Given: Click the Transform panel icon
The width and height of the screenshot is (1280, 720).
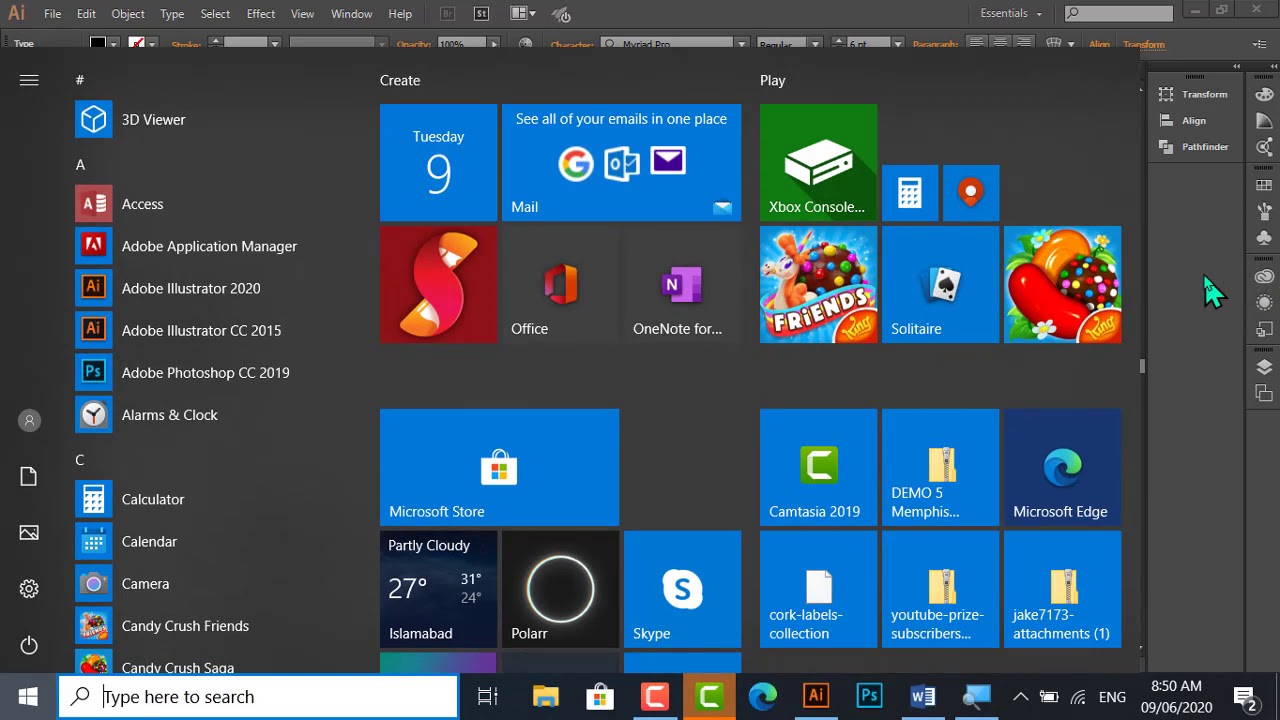Looking at the screenshot, I should (1166, 94).
